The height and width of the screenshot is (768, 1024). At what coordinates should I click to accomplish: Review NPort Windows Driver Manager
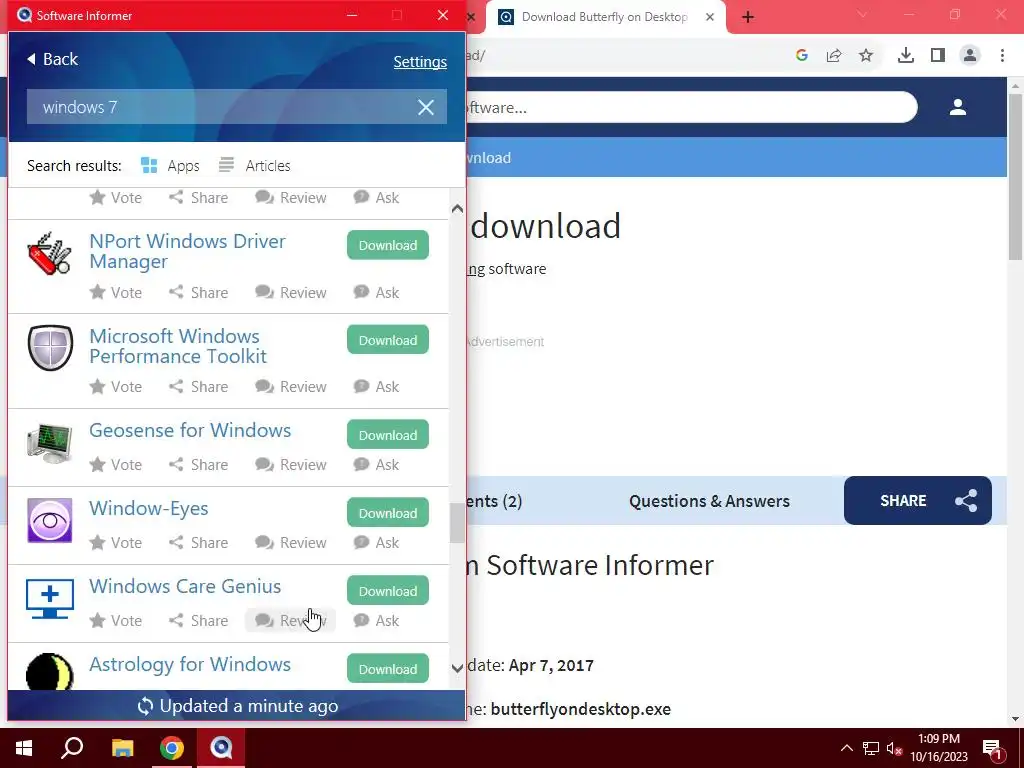291,293
